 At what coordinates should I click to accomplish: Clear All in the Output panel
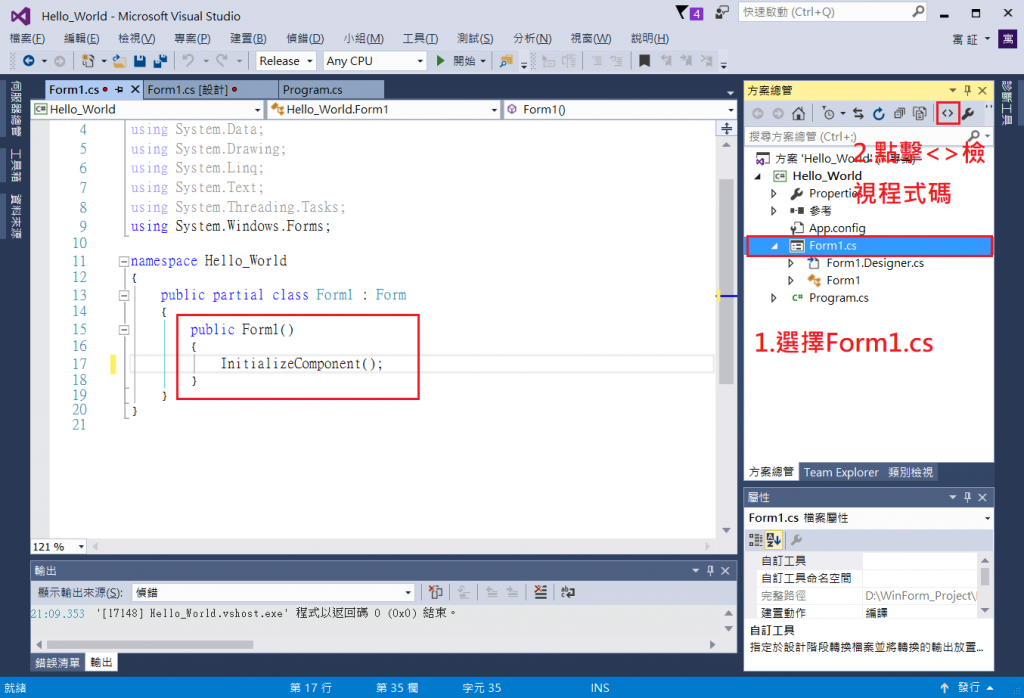coord(540,592)
